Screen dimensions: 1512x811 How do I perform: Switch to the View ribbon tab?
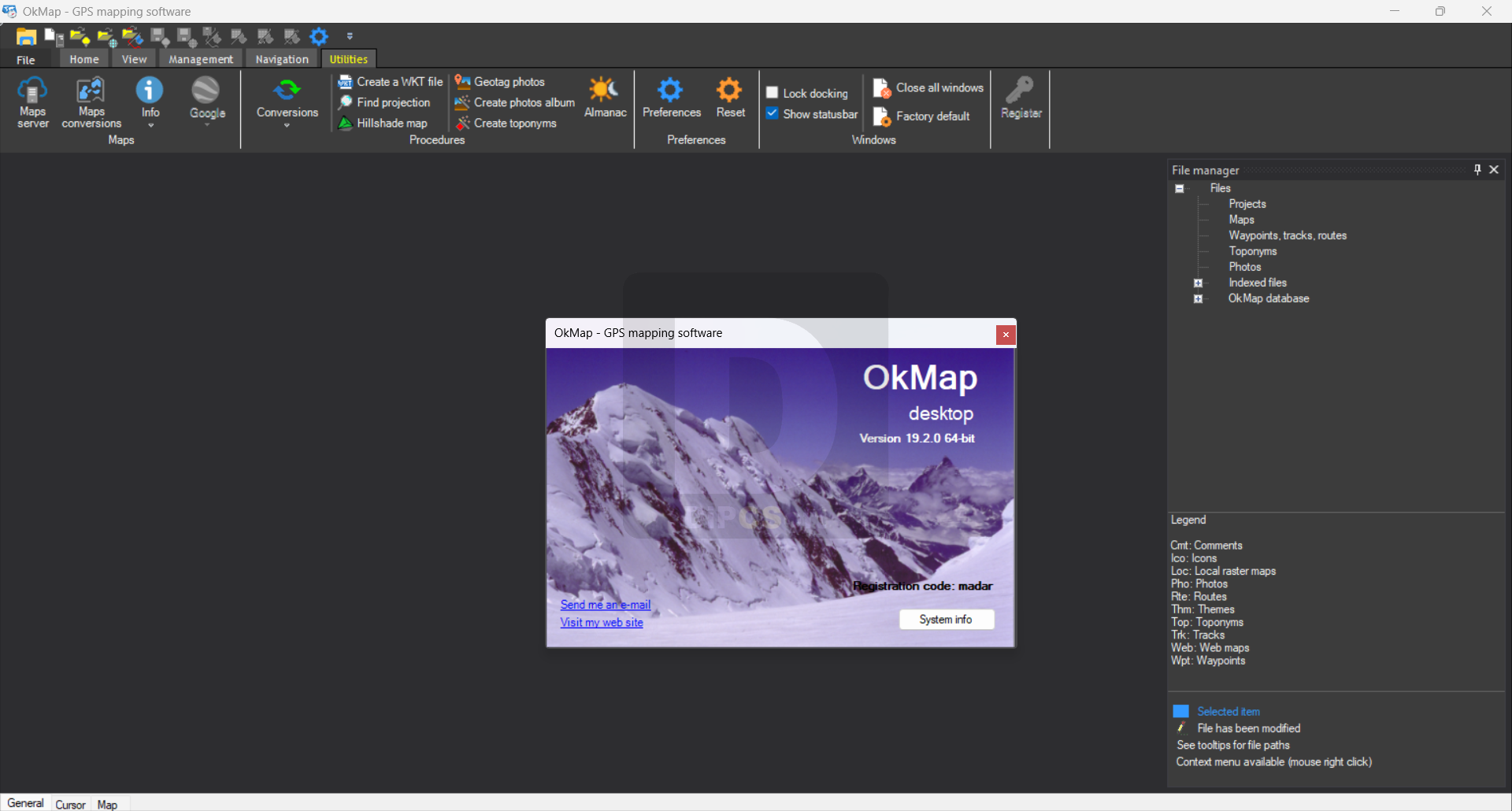pyautogui.click(x=134, y=59)
